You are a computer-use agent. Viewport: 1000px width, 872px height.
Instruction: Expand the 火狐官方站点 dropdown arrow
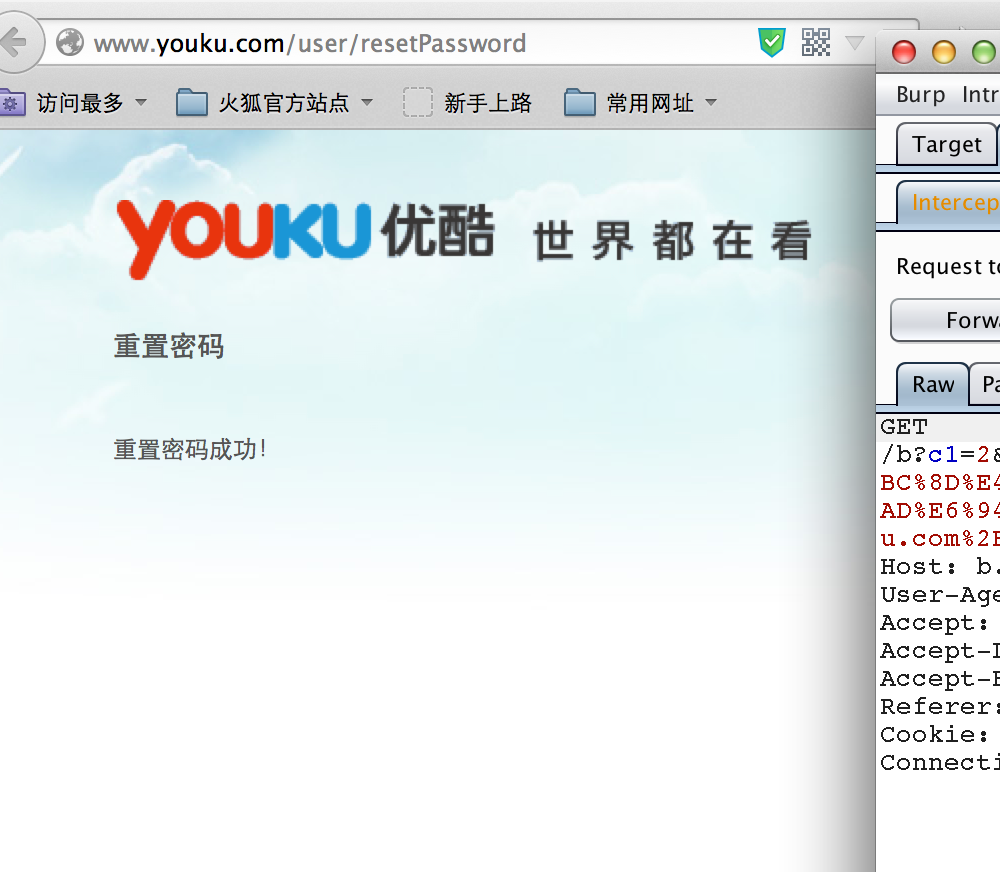click(367, 103)
